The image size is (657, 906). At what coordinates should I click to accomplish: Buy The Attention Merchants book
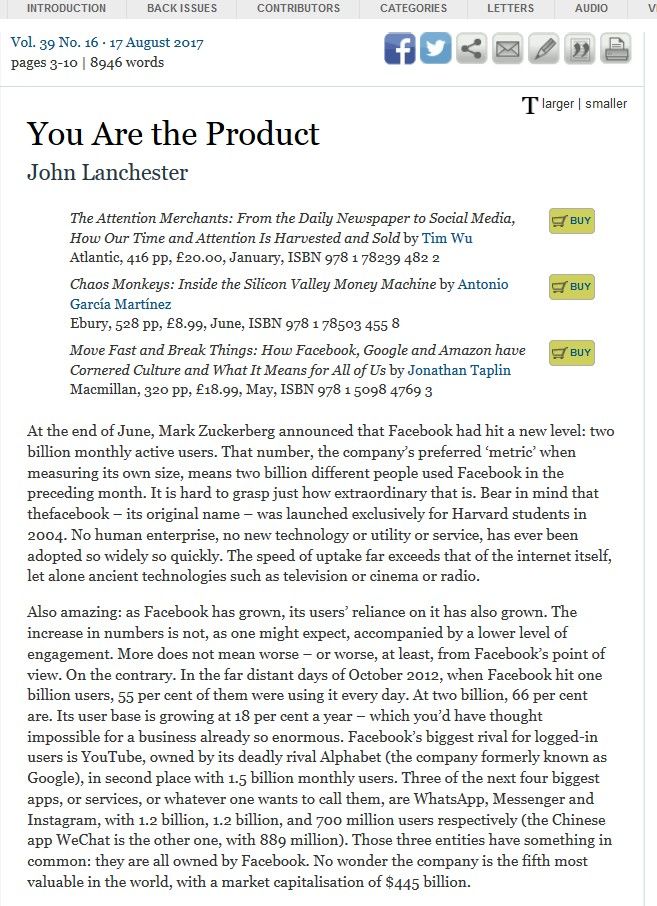point(572,221)
